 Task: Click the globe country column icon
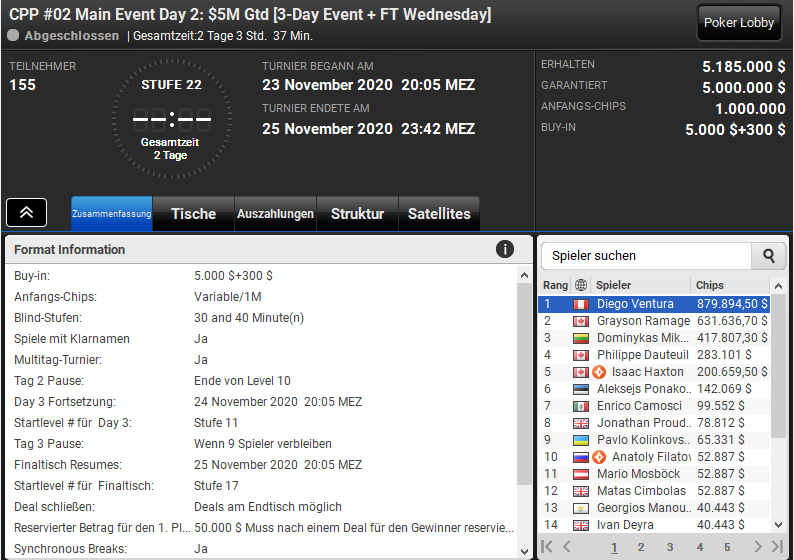(x=581, y=285)
